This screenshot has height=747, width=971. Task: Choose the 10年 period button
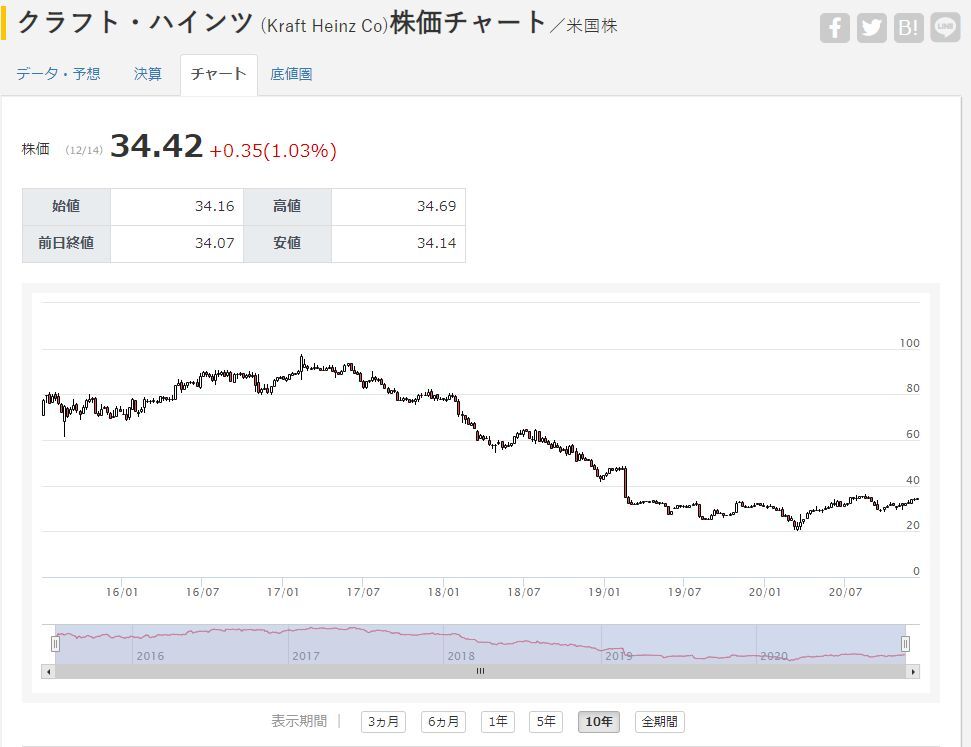(x=598, y=722)
